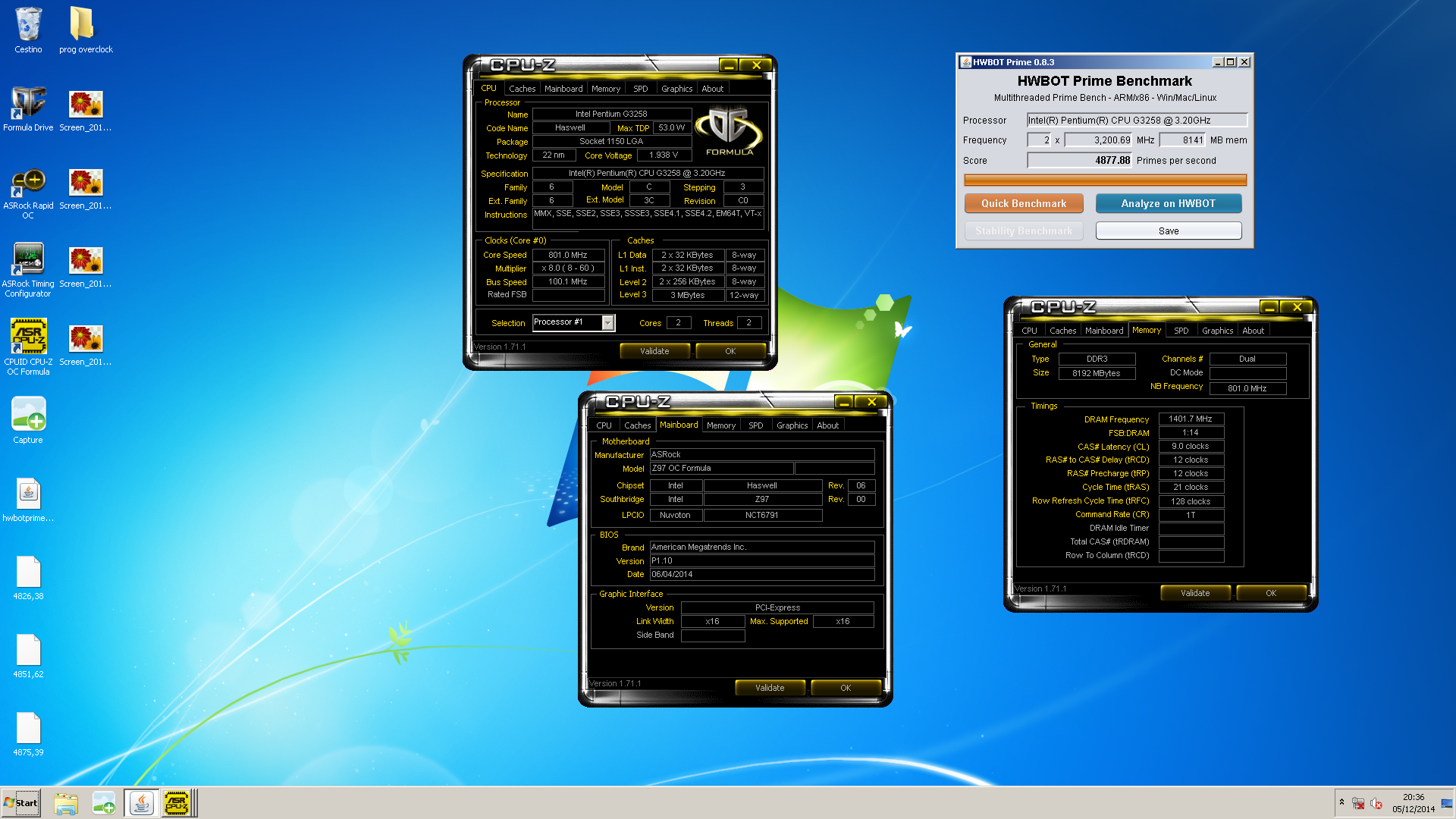Click the network tray icon
The image size is (1456, 819).
[1358, 804]
